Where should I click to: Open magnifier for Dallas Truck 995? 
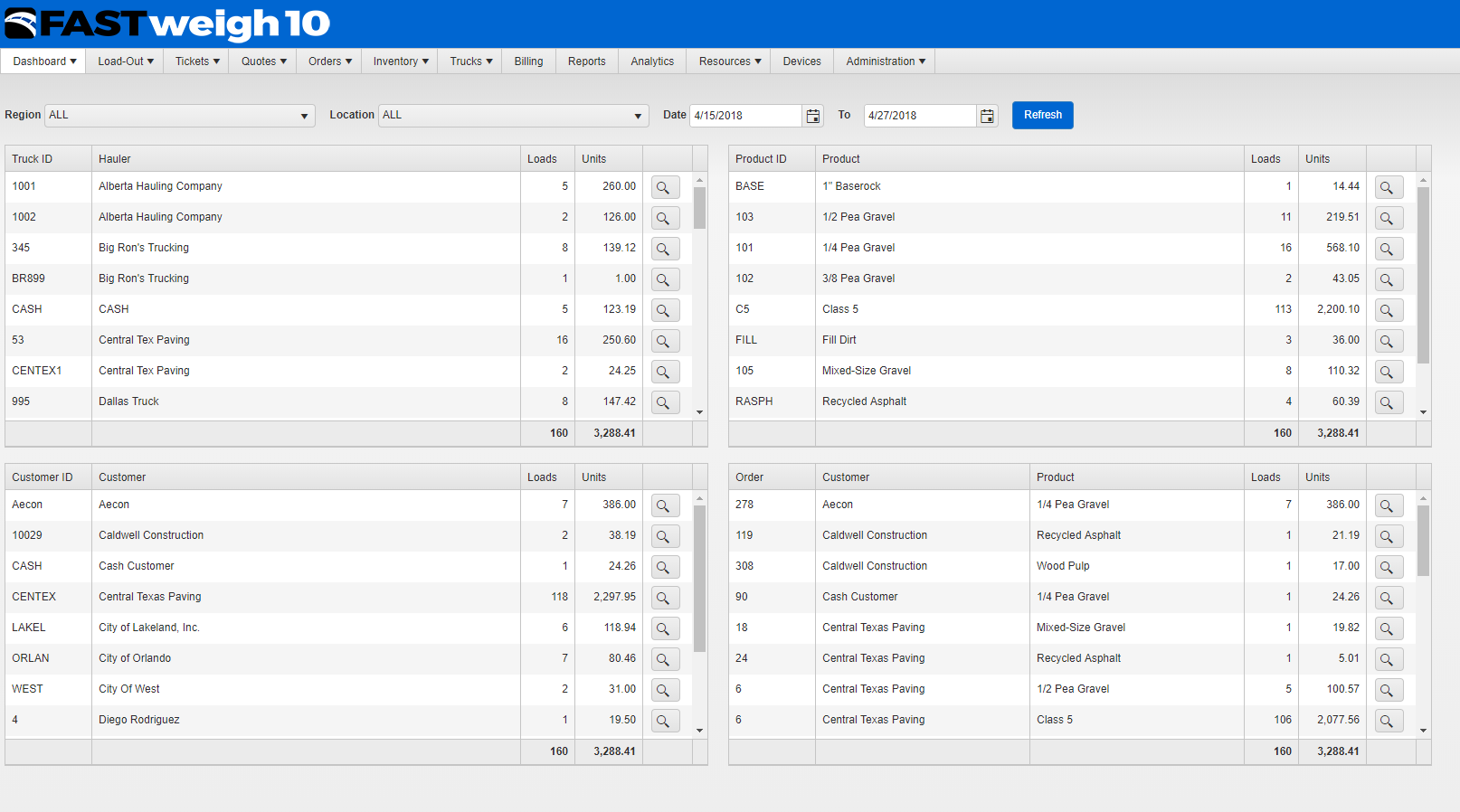pos(665,402)
